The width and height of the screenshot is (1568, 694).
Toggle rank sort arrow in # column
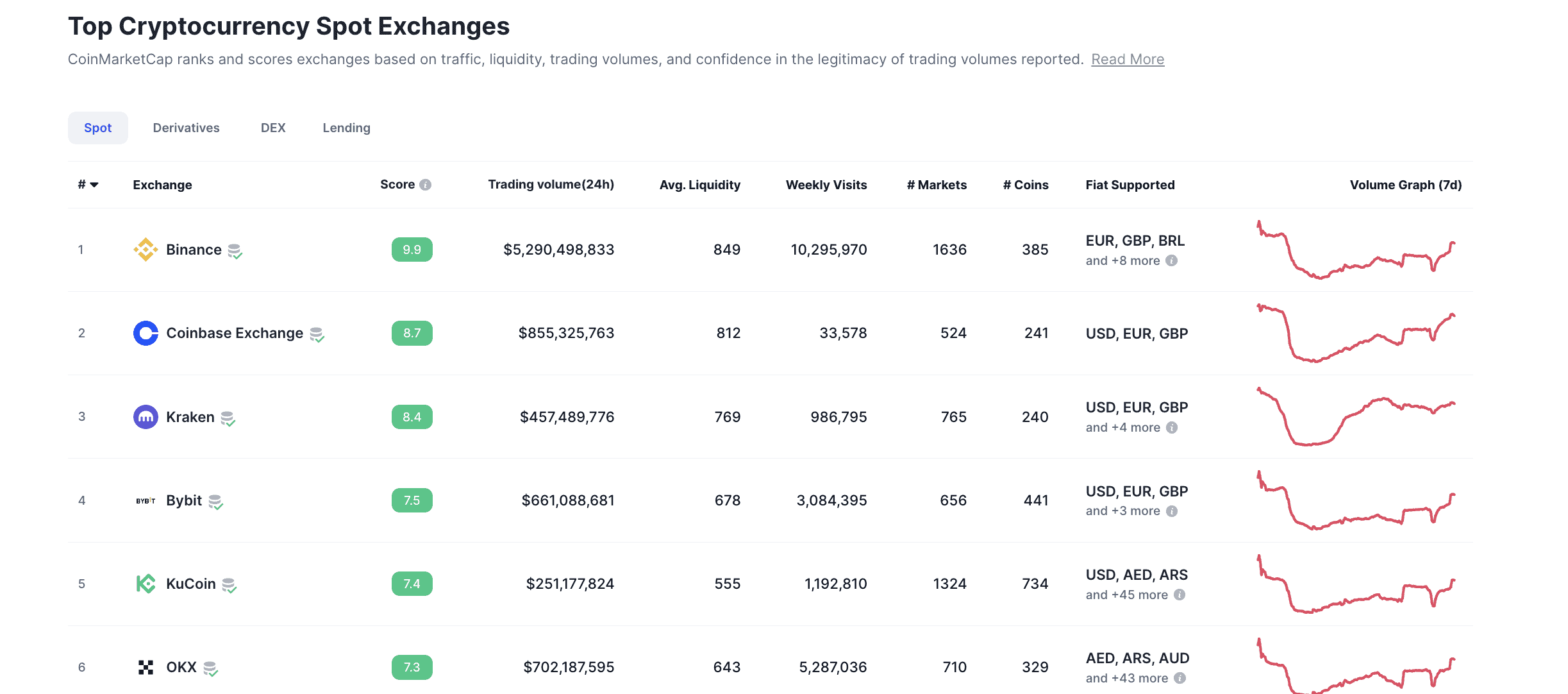tap(94, 185)
